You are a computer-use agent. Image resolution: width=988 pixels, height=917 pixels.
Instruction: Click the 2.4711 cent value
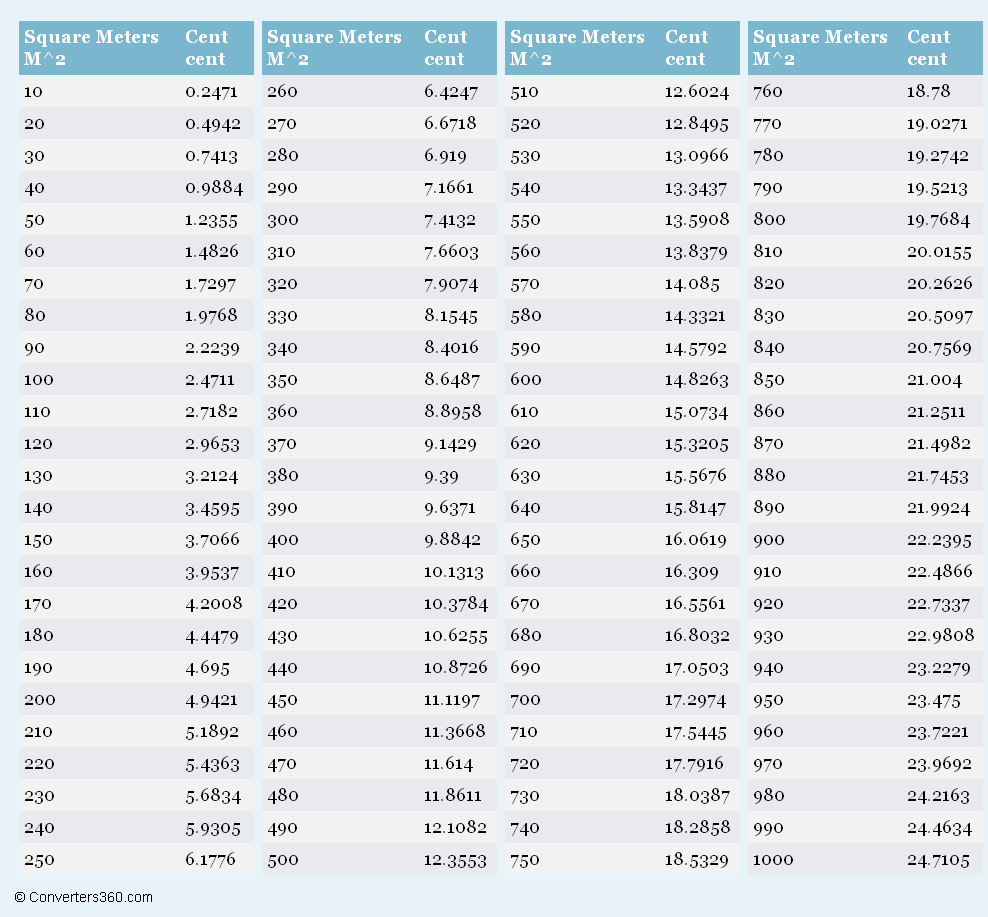[210, 379]
